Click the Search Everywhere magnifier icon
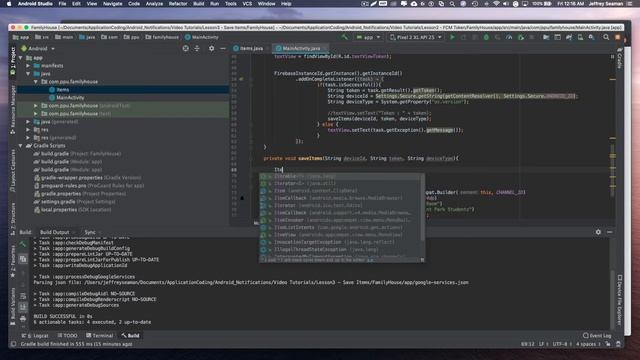 [x=606, y=37]
